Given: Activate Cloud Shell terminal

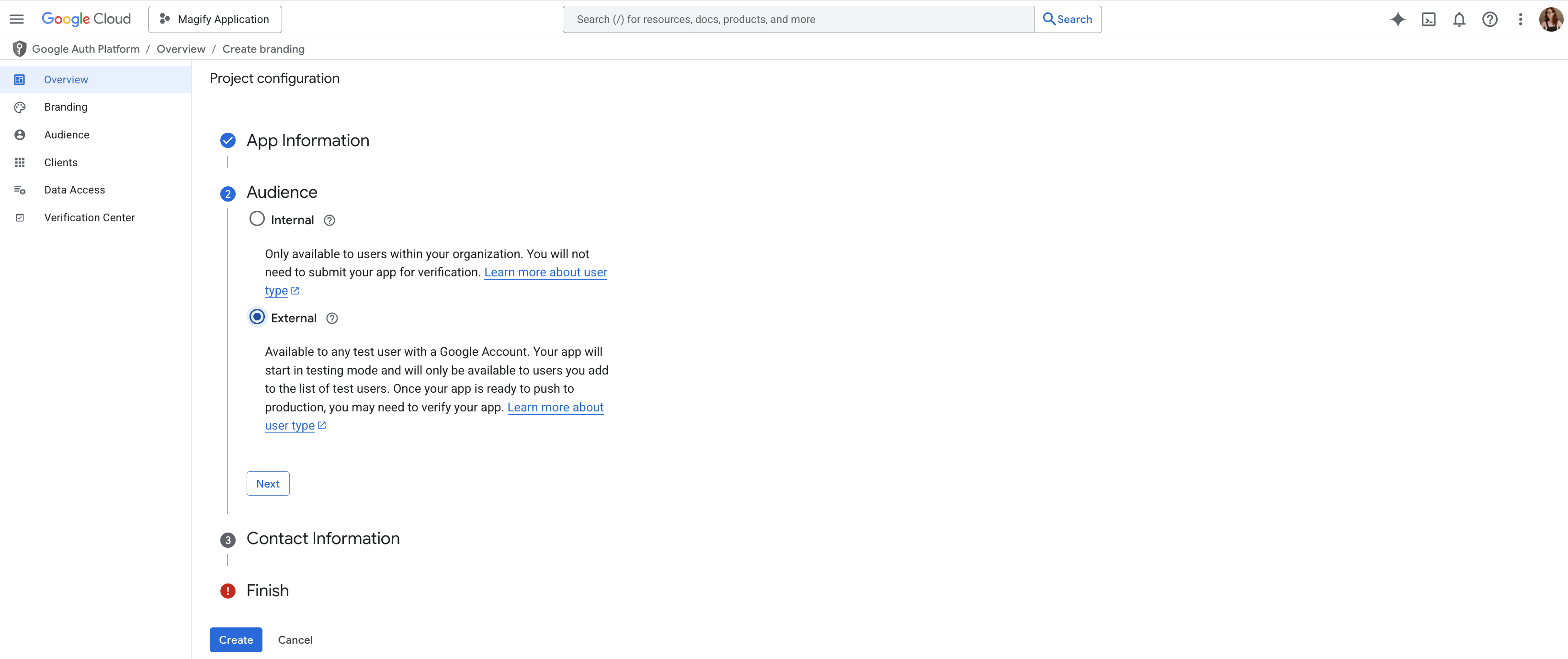Looking at the screenshot, I should pos(1429,19).
